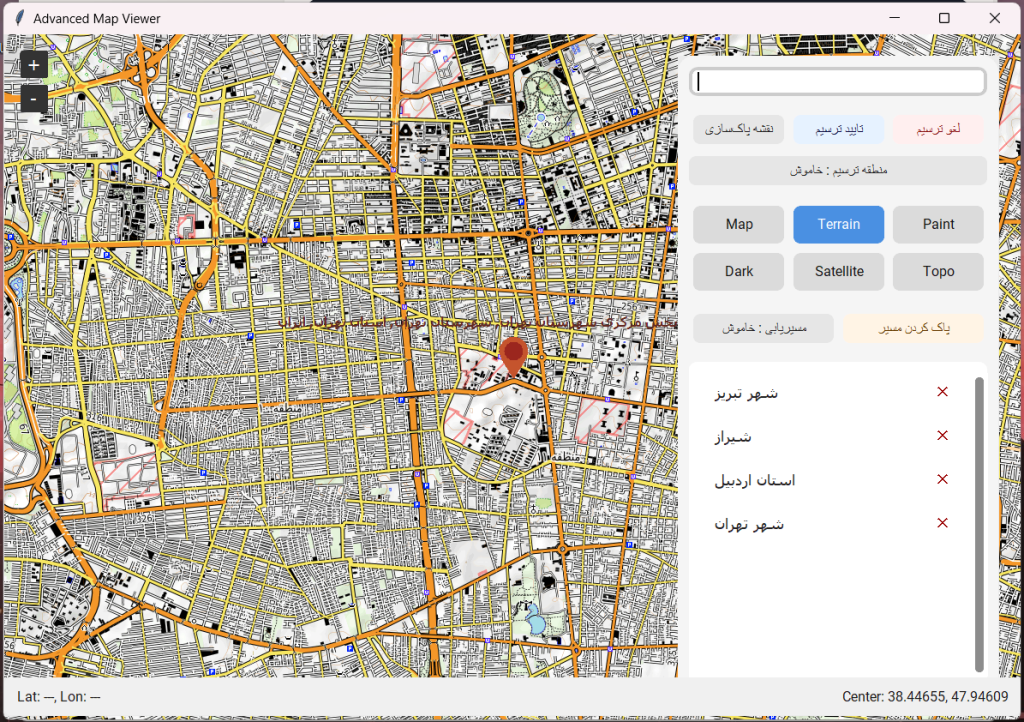1024x722 pixels.
Task: Switch to Terrain map style
Action: [x=838, y=225]
